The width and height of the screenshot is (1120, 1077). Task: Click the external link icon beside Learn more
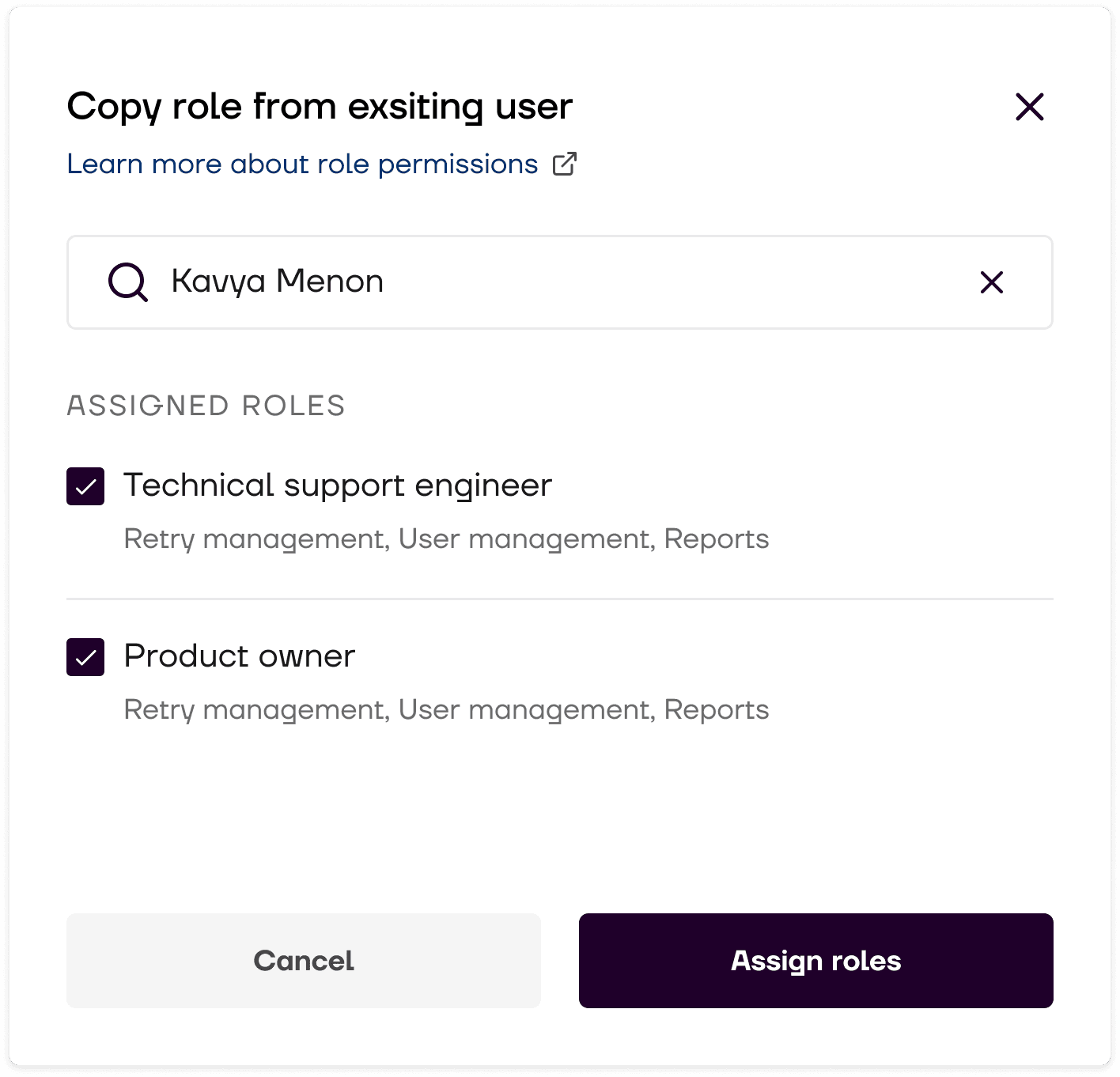(565, 164)
